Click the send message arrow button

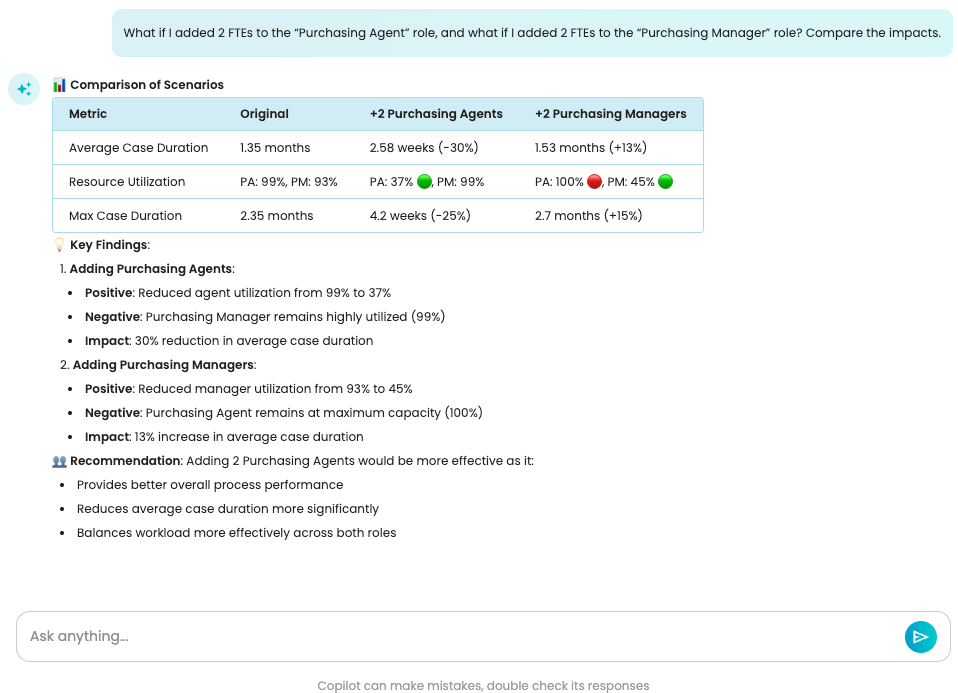coord(920,637)
